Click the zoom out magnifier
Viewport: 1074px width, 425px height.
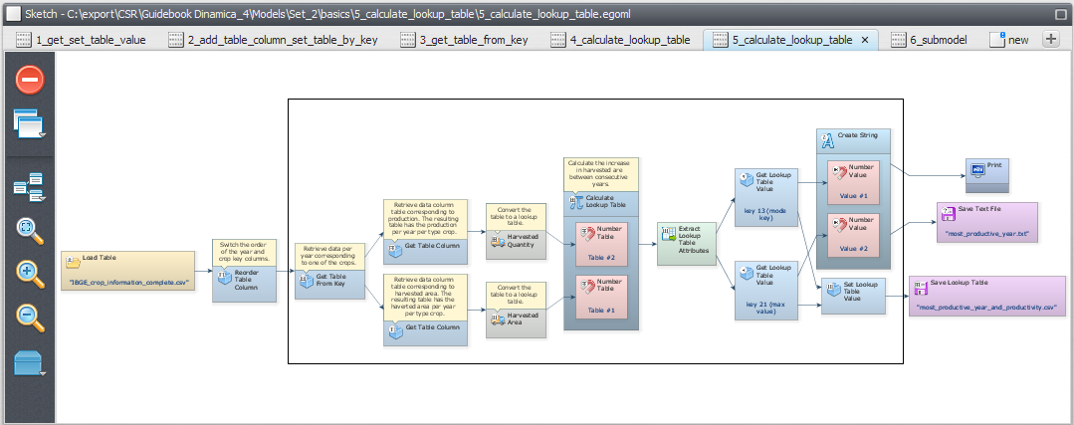pyautogui.click(x=30, y=317)
